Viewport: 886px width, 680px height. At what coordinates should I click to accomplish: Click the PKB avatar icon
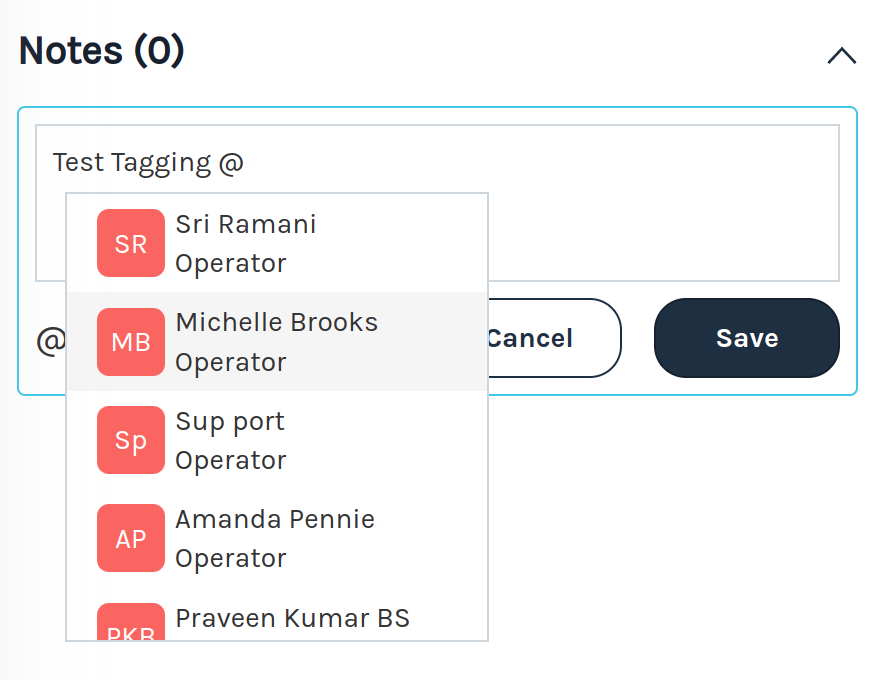tap(131, 626)
